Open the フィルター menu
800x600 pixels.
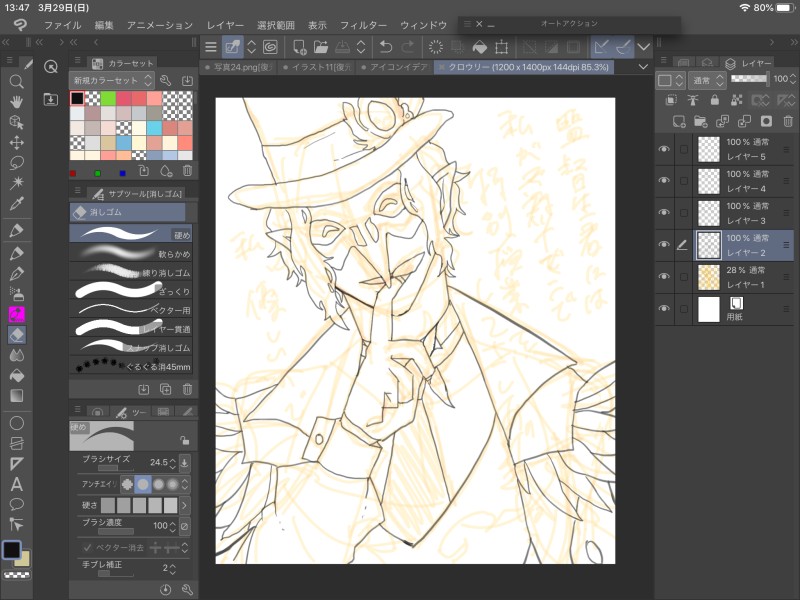pos(363,25)
